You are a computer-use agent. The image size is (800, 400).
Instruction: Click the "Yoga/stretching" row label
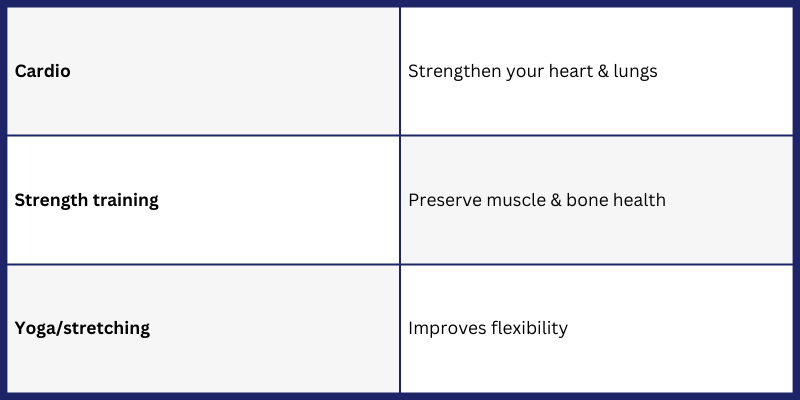click(x=82, y=328)
